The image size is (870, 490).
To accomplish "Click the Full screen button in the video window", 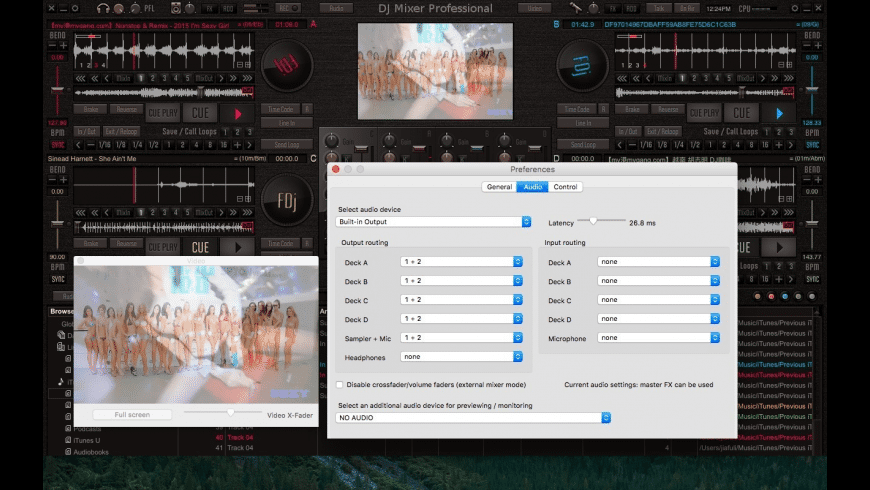I will click(132, 414).
